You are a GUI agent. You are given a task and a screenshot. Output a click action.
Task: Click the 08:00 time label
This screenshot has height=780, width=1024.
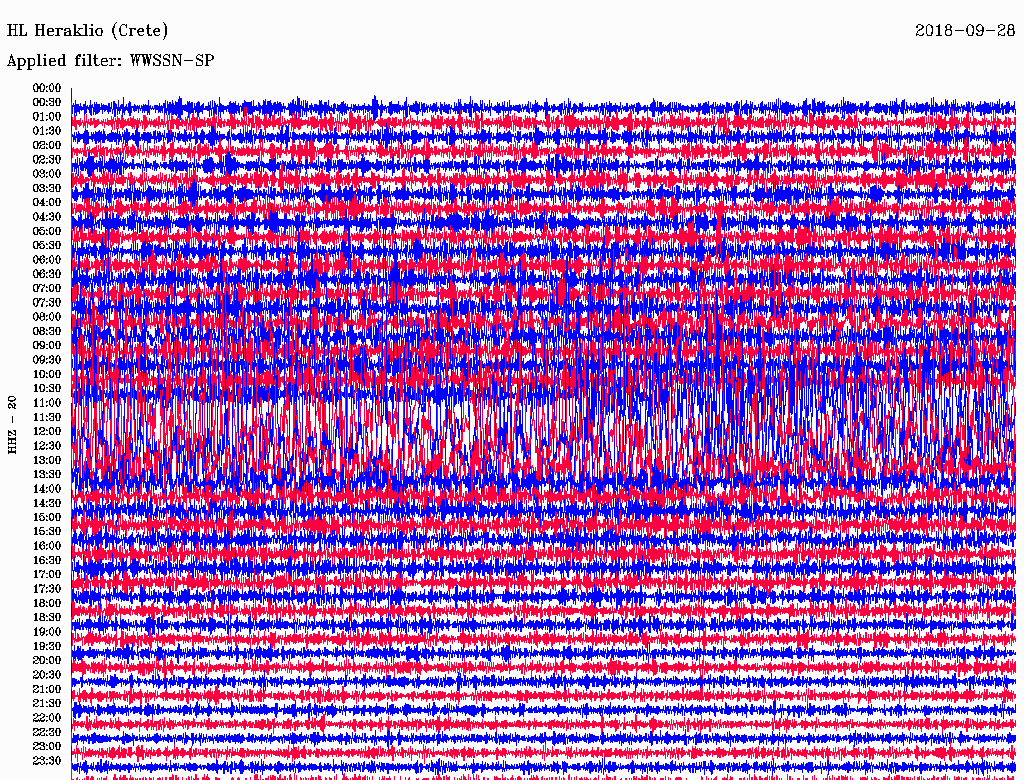tap(47, 317)
